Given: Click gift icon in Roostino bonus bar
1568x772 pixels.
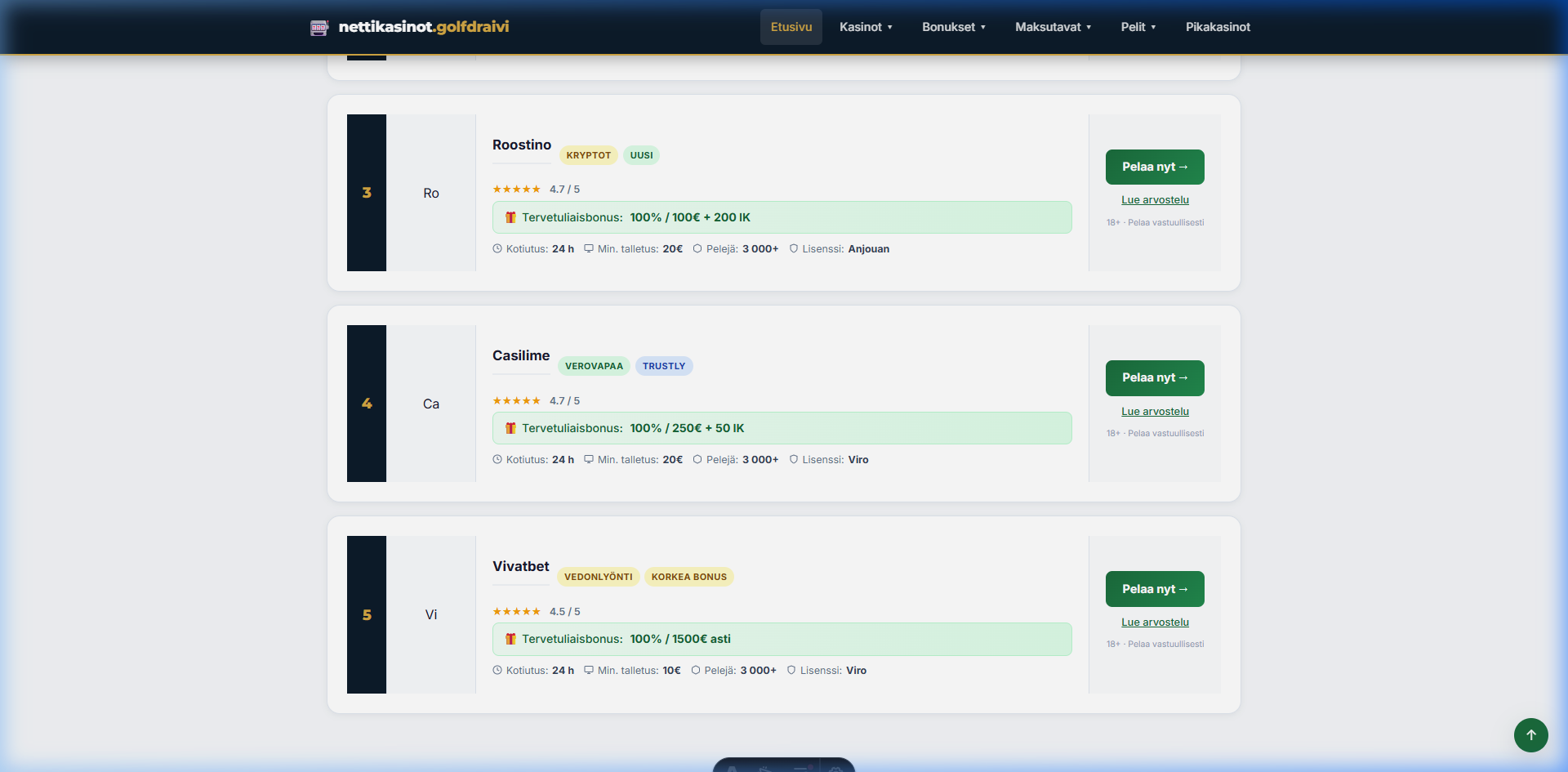Looking at the screenshot, I should click(x=510, y=217).
